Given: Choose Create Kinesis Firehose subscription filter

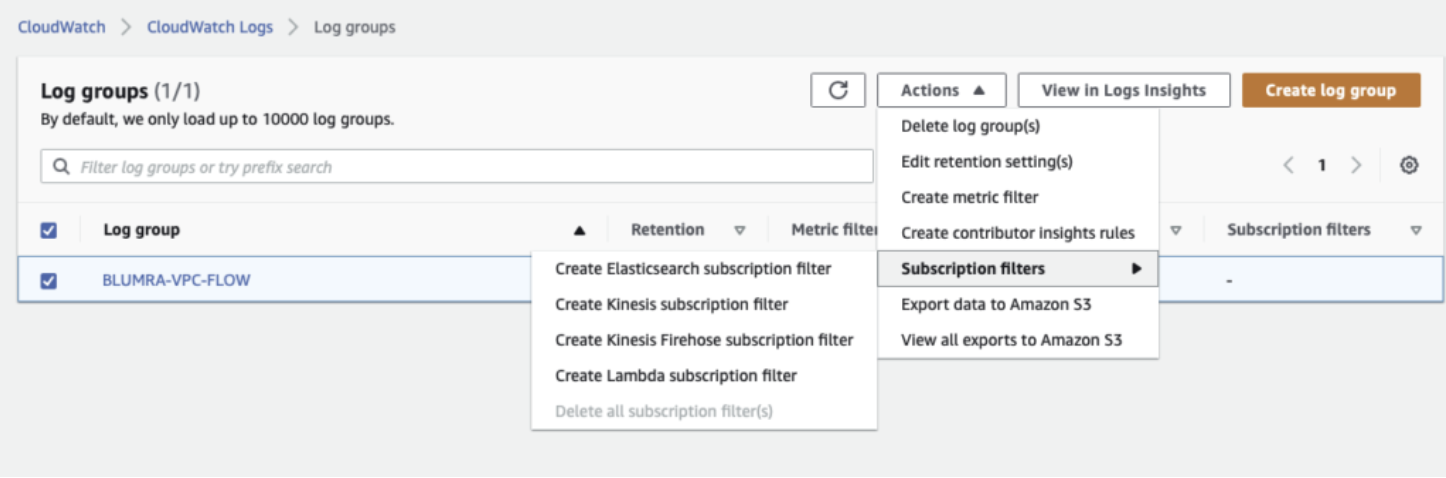Looking at the screenshot, I should (x=704, y=340).
